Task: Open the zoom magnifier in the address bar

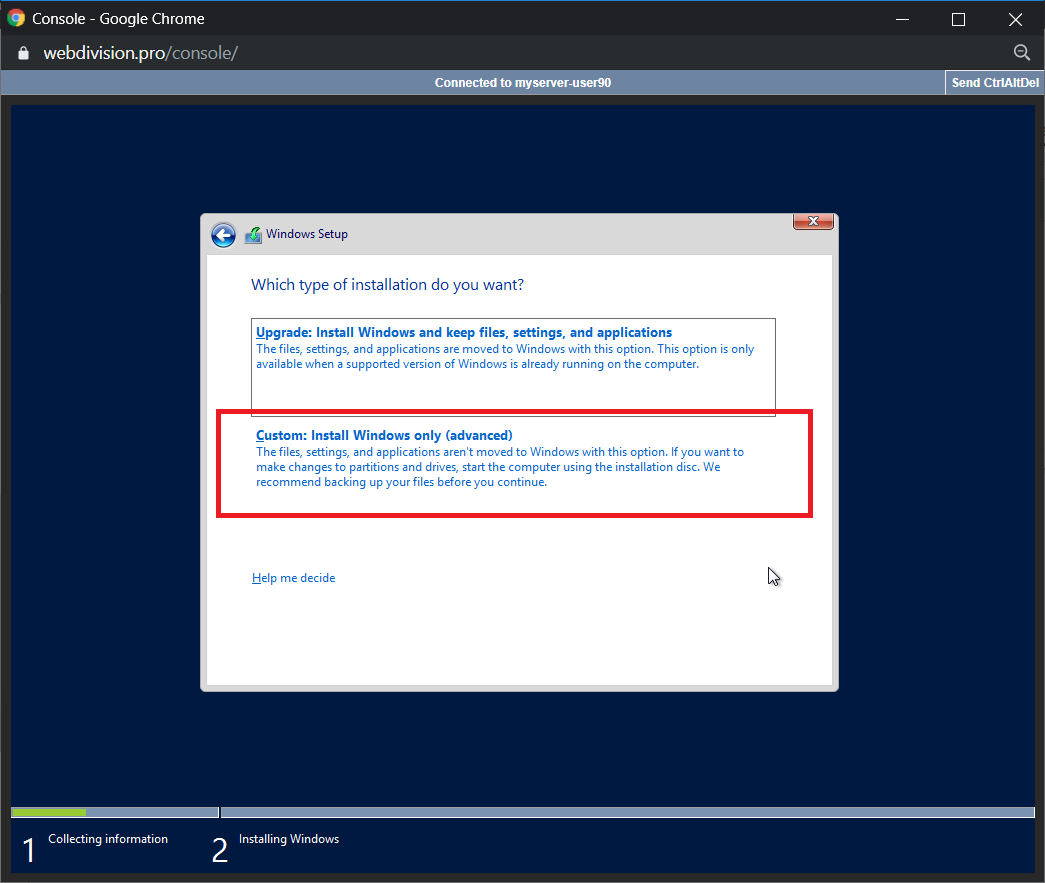Action: [1021, 53]
